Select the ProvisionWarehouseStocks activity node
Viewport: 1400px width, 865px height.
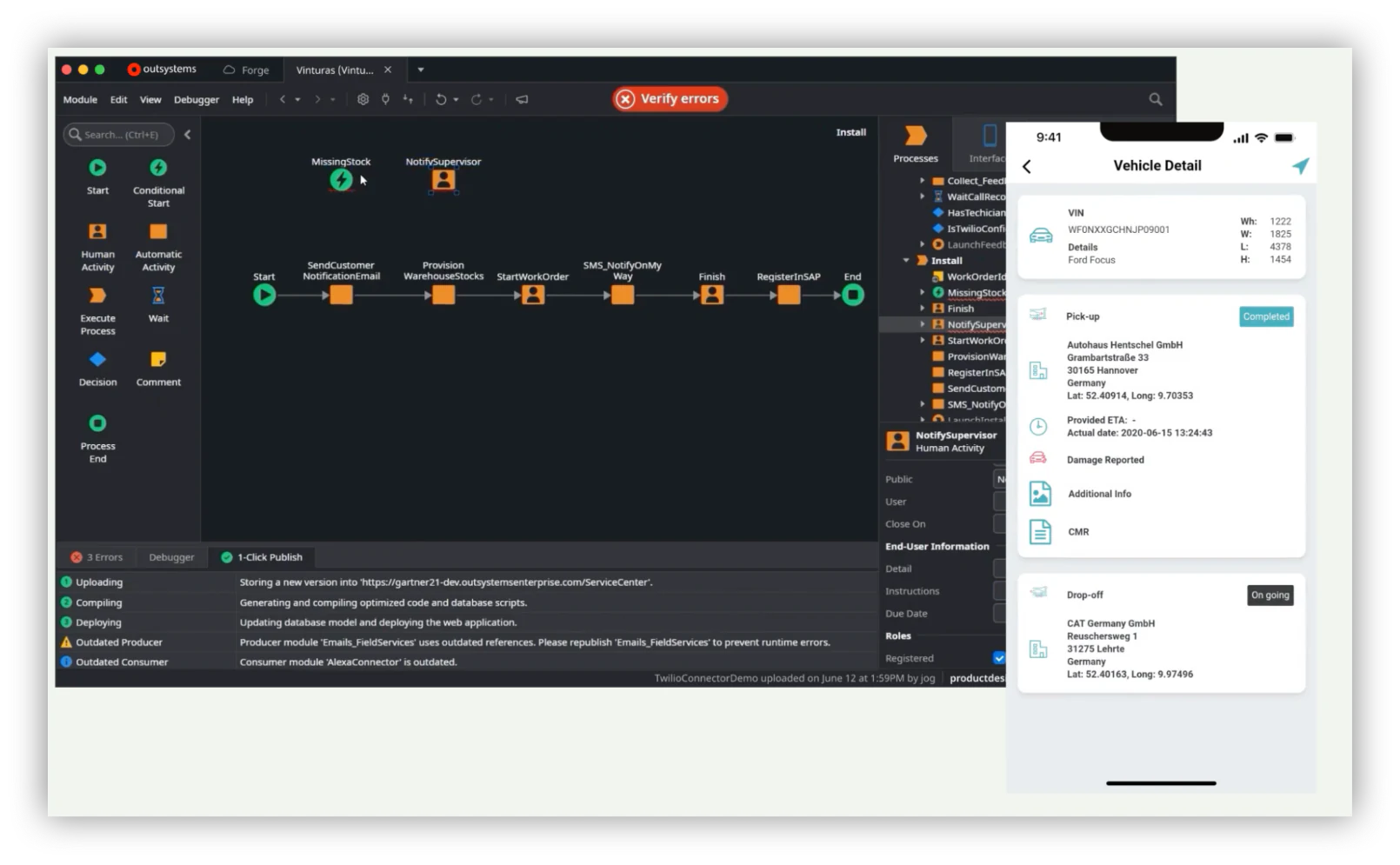coord(443,296)
